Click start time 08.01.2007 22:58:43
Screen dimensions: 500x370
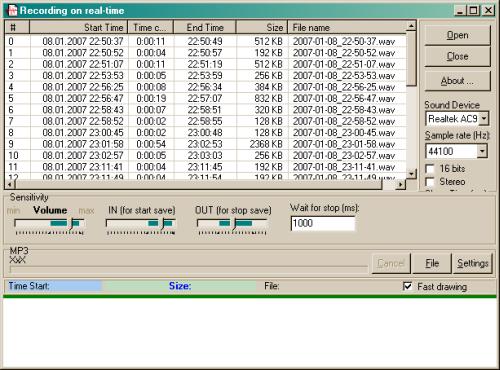tap(83, 110)
